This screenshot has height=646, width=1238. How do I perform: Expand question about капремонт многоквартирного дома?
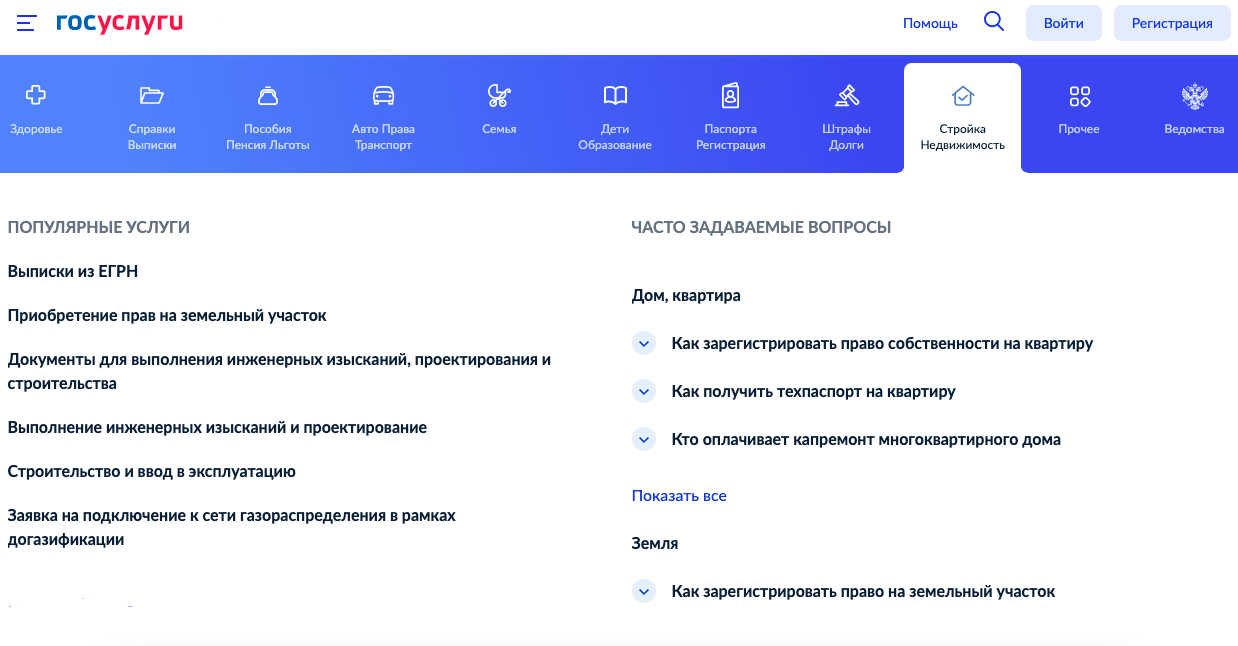pos(644,439)
